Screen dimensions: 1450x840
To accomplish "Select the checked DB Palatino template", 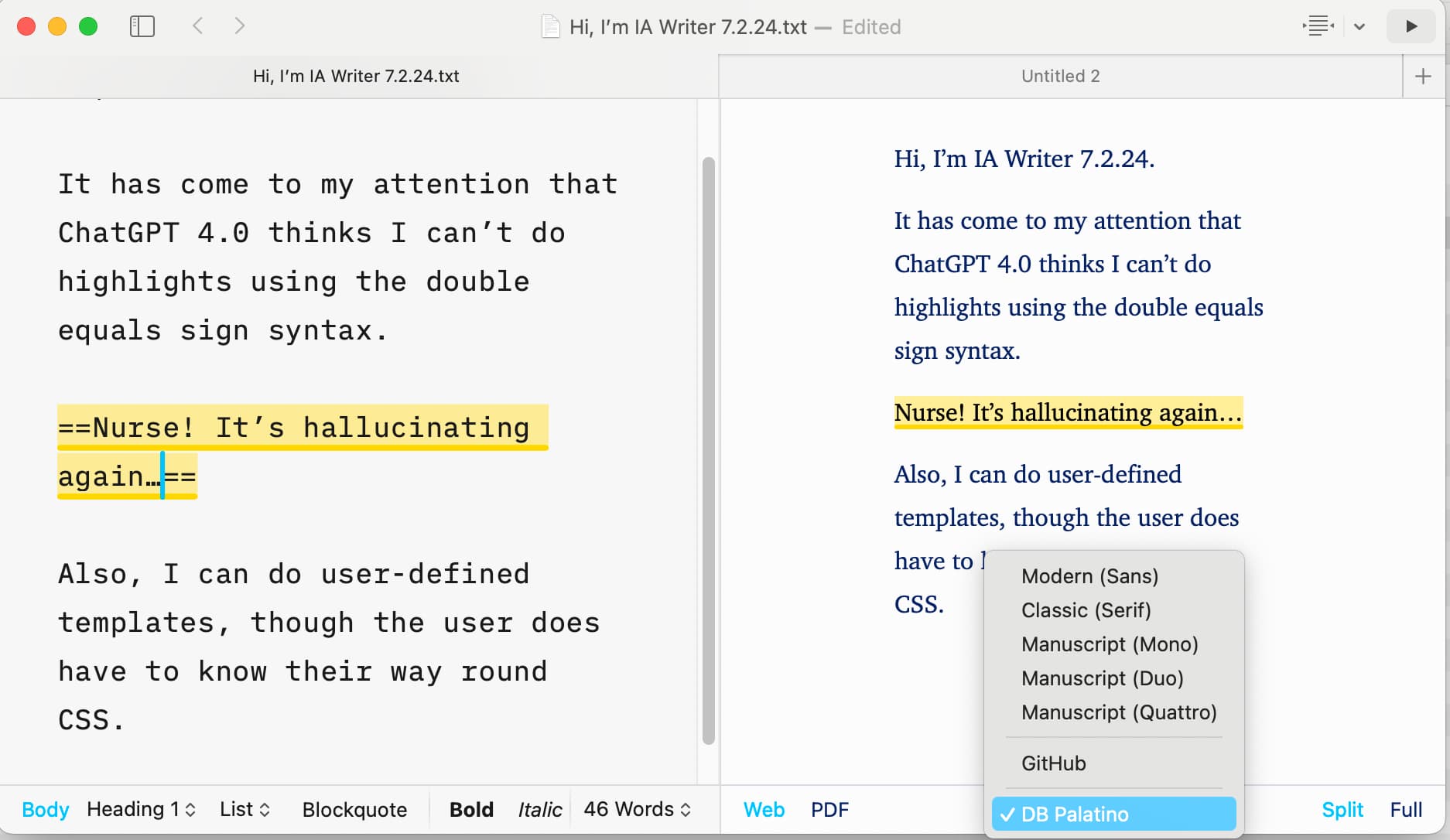I will pos(1113,814).
